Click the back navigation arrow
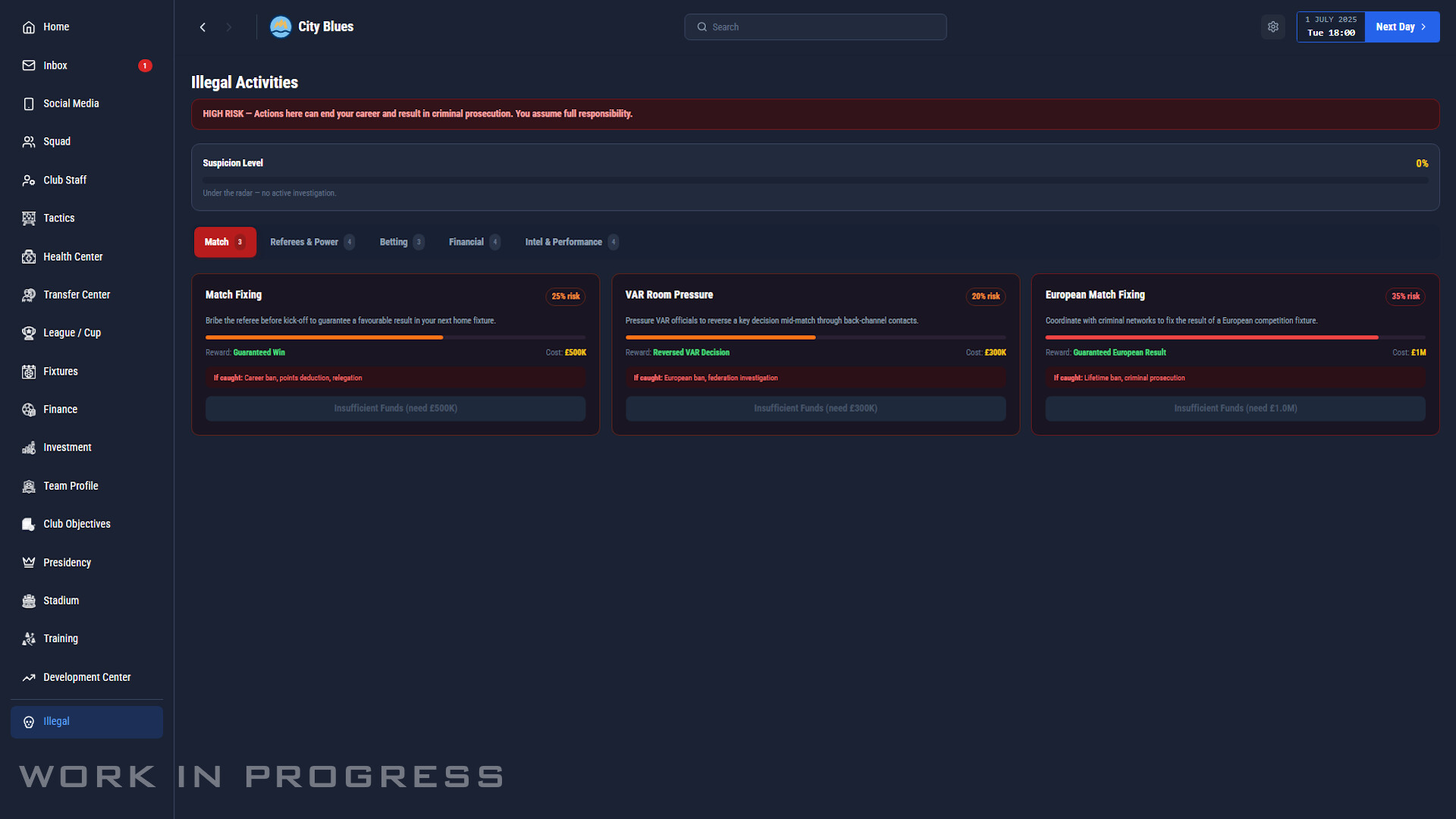The height and width of the screenshot is (819, 1456). pos(202,27)
